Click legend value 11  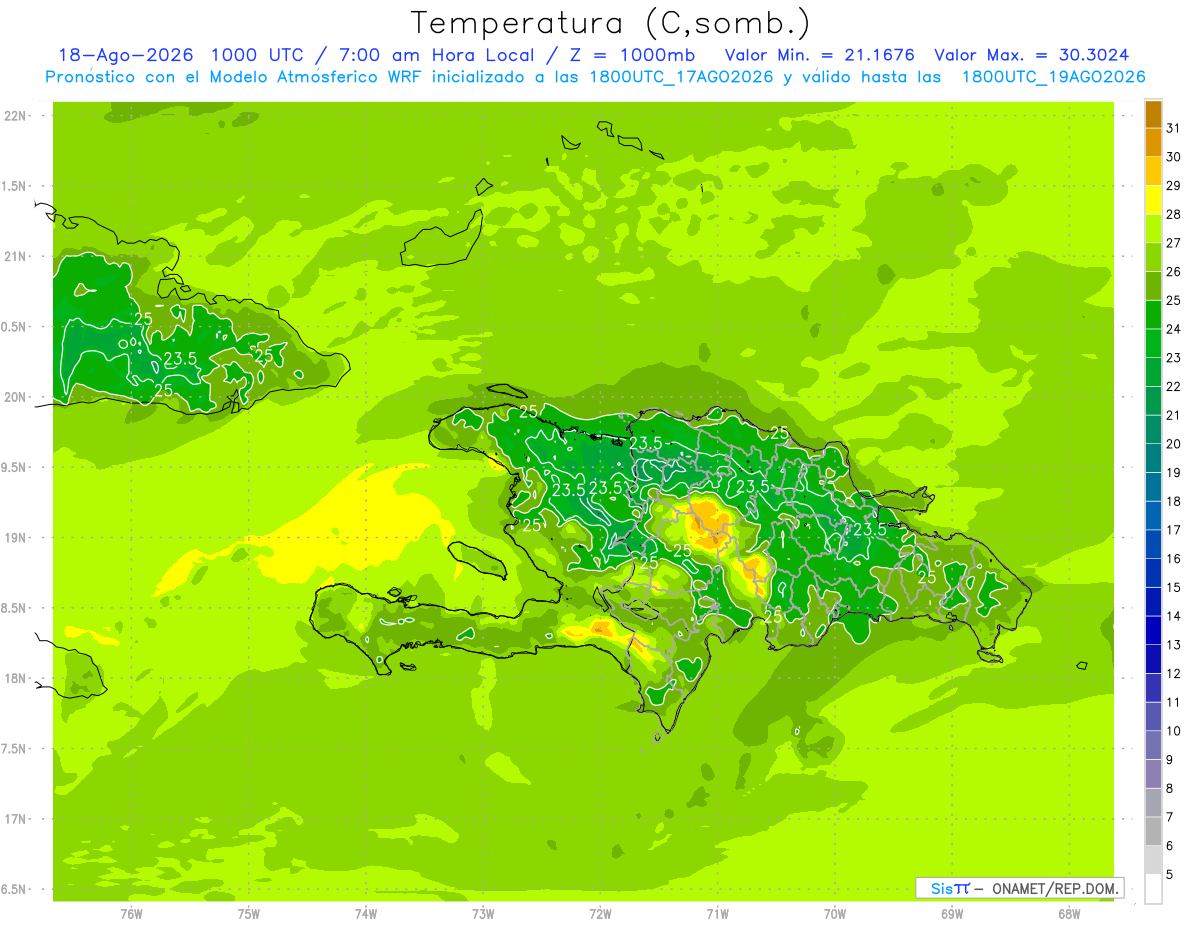[1174, 702]
